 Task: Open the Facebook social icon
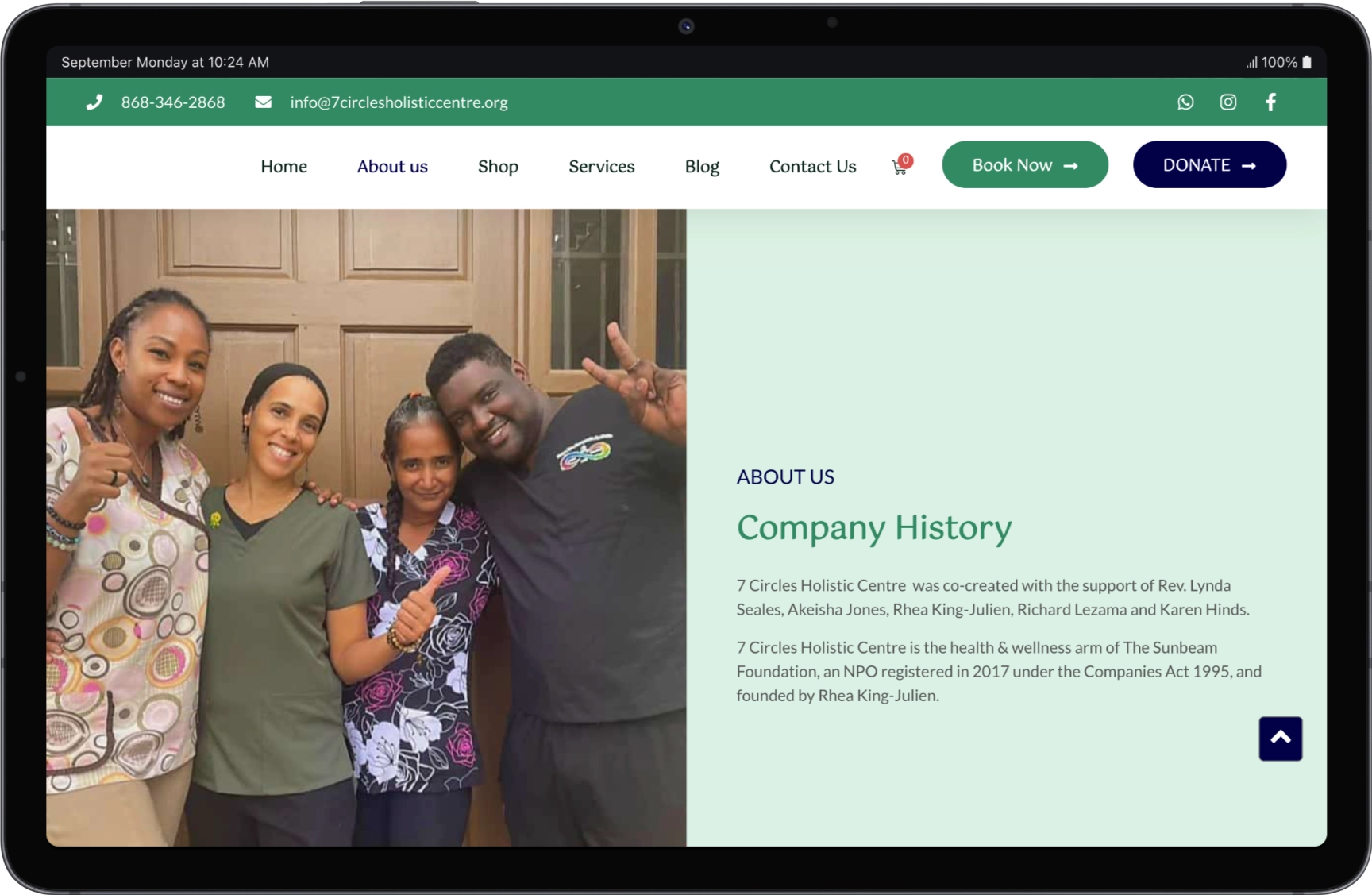click(1271, 102)
